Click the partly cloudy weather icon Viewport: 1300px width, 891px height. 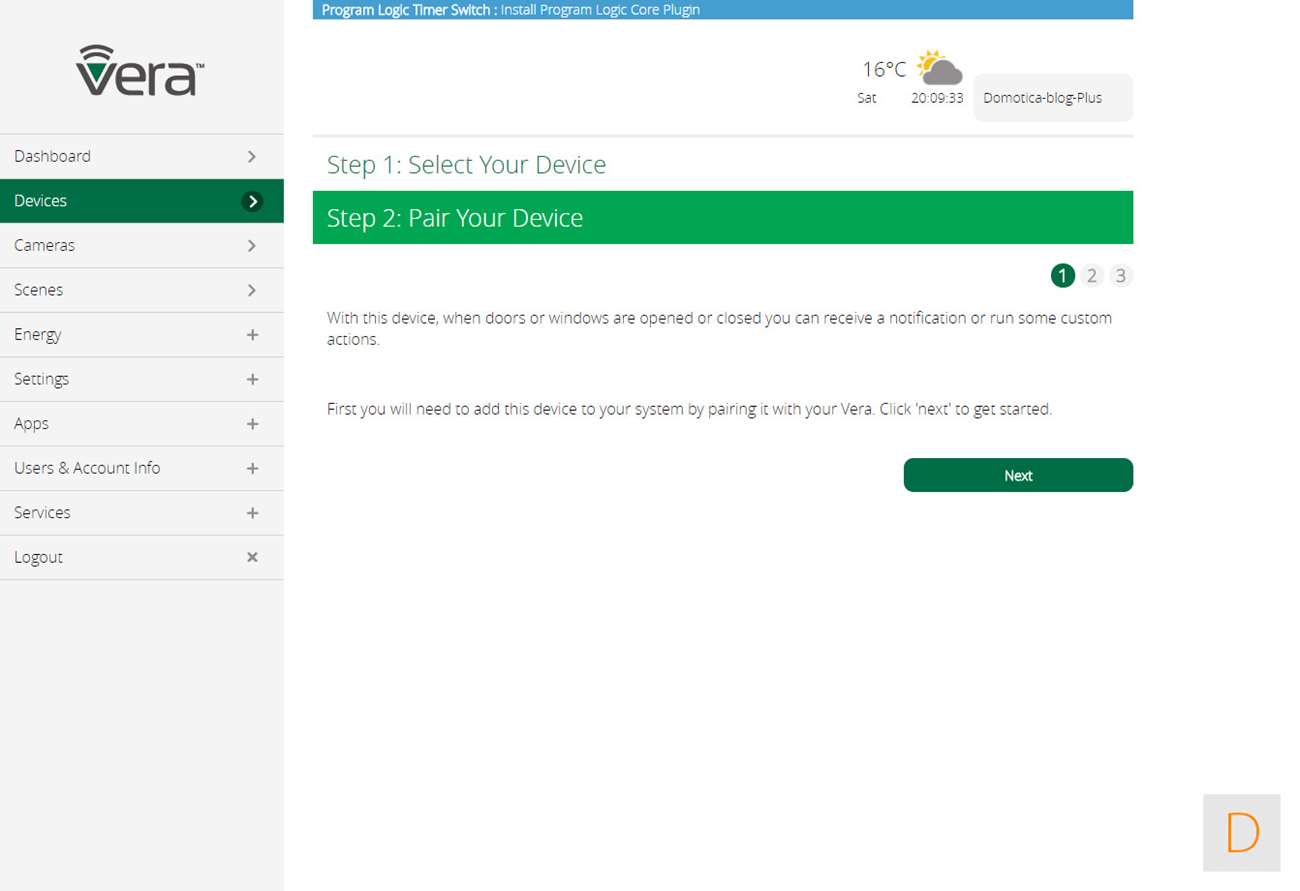[938, 68]
